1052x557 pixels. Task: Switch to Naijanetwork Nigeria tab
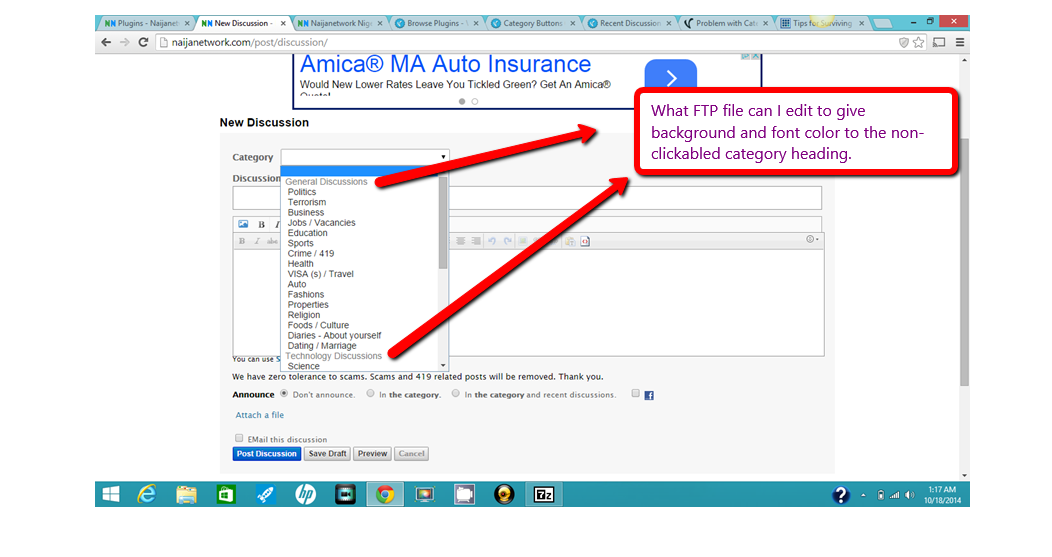pyautogui.click(x=341, y=23)
